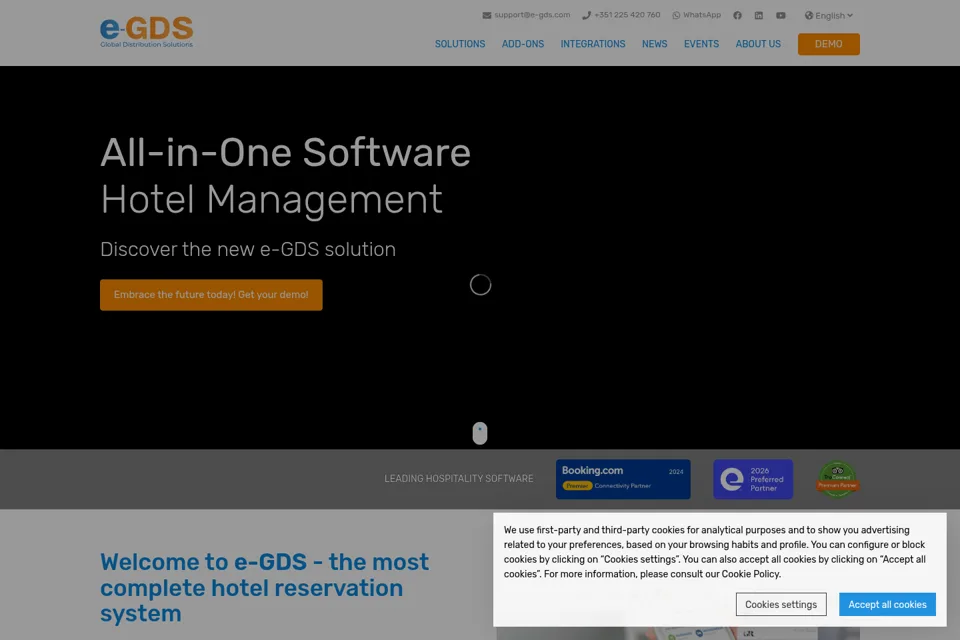Open the Add-ons menu
This screenshot has height=640, width=960.
(523, 44)
